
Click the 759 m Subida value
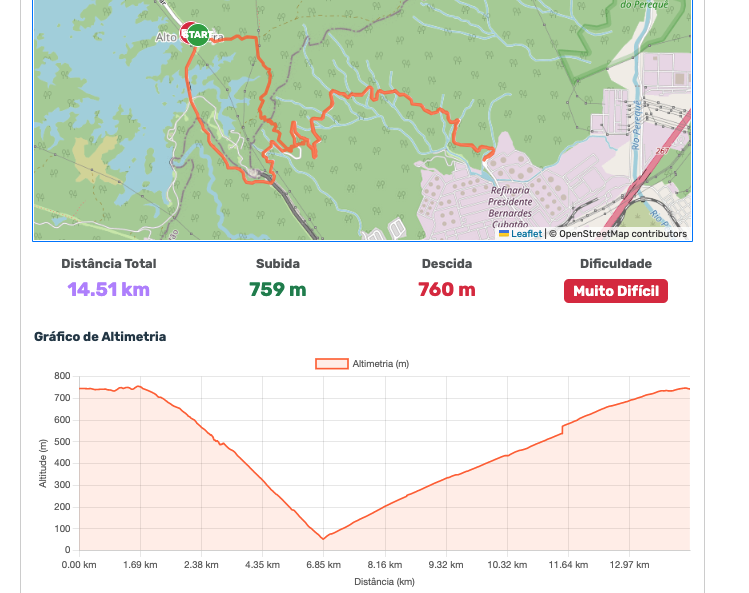(278, 290)
